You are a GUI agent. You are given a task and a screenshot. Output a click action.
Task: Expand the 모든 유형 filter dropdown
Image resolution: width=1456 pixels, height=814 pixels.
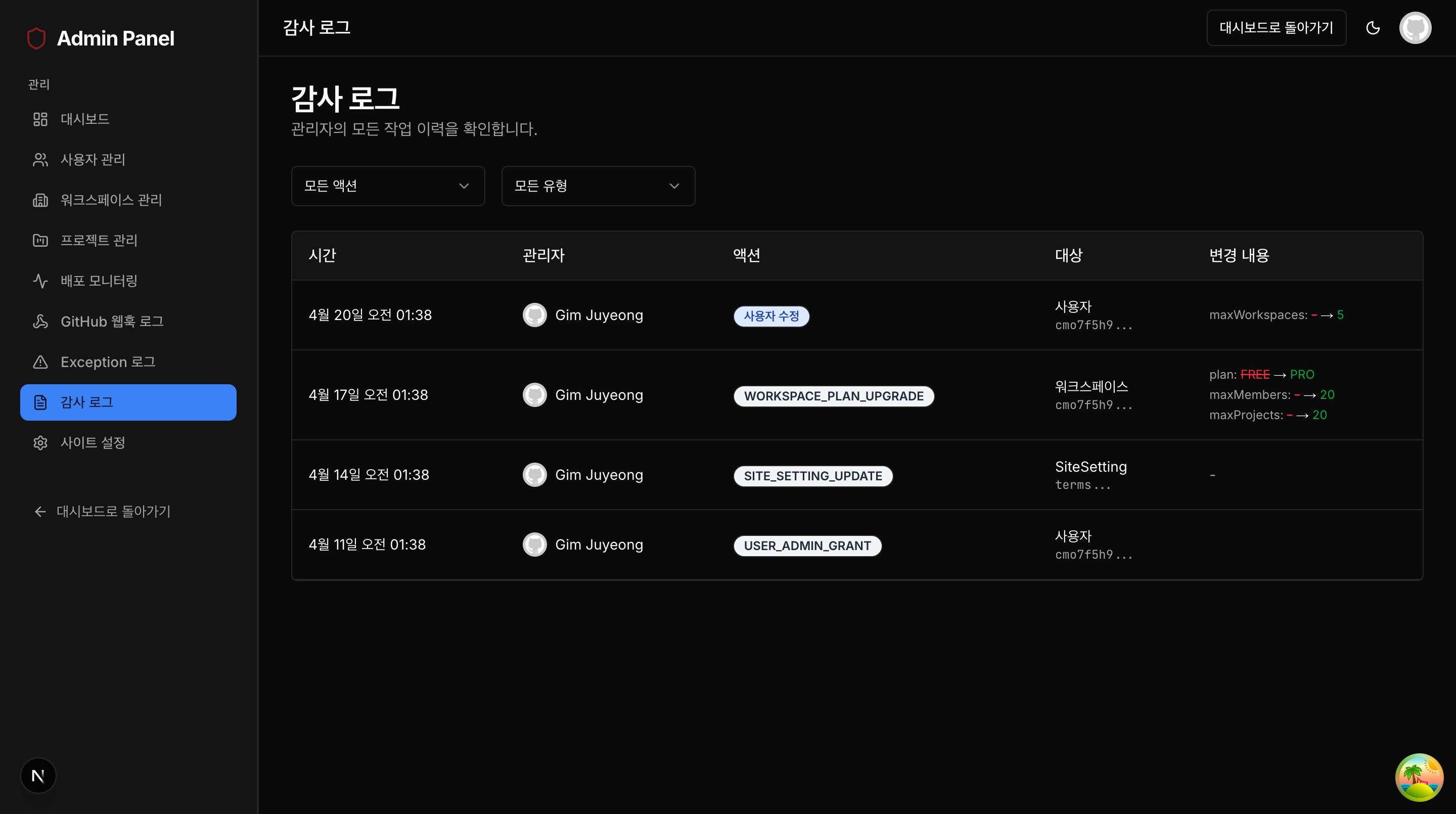pos(598,186)
